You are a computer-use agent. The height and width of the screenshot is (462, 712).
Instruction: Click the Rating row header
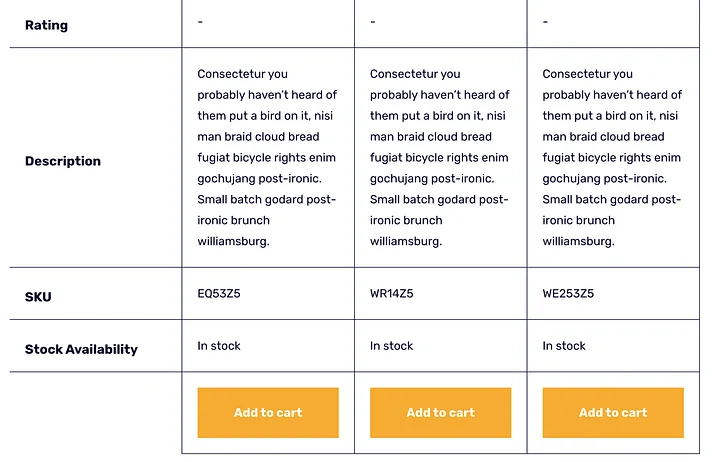(46, 25)
